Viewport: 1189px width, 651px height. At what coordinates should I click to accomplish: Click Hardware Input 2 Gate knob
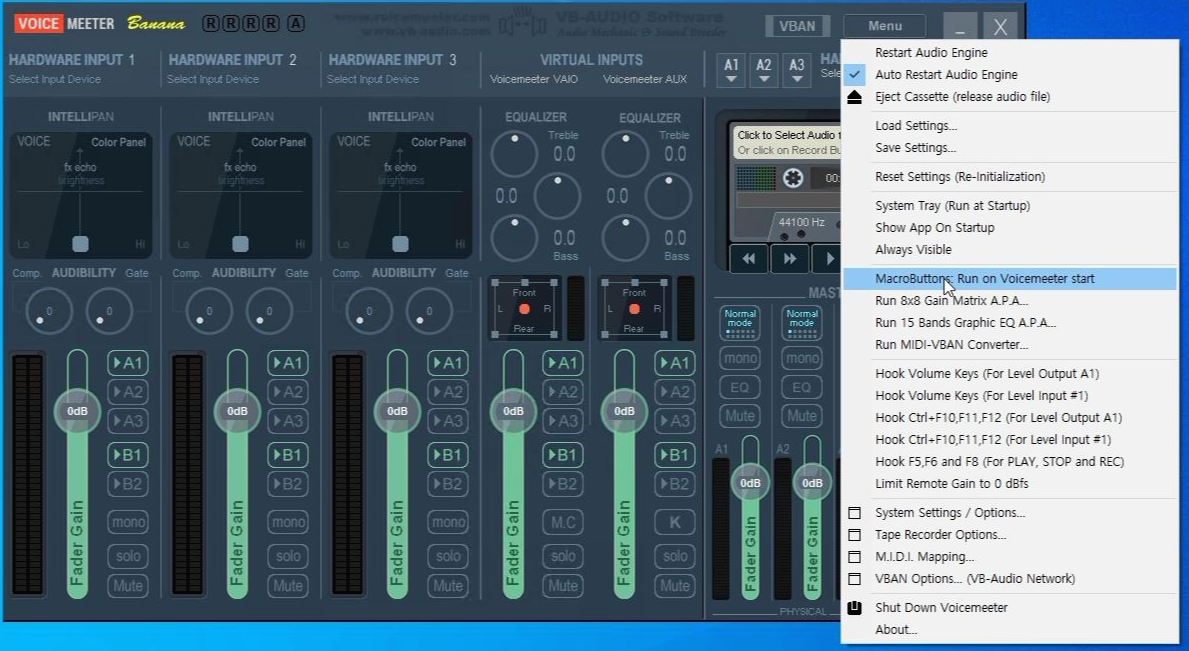[x=269, y=311]
